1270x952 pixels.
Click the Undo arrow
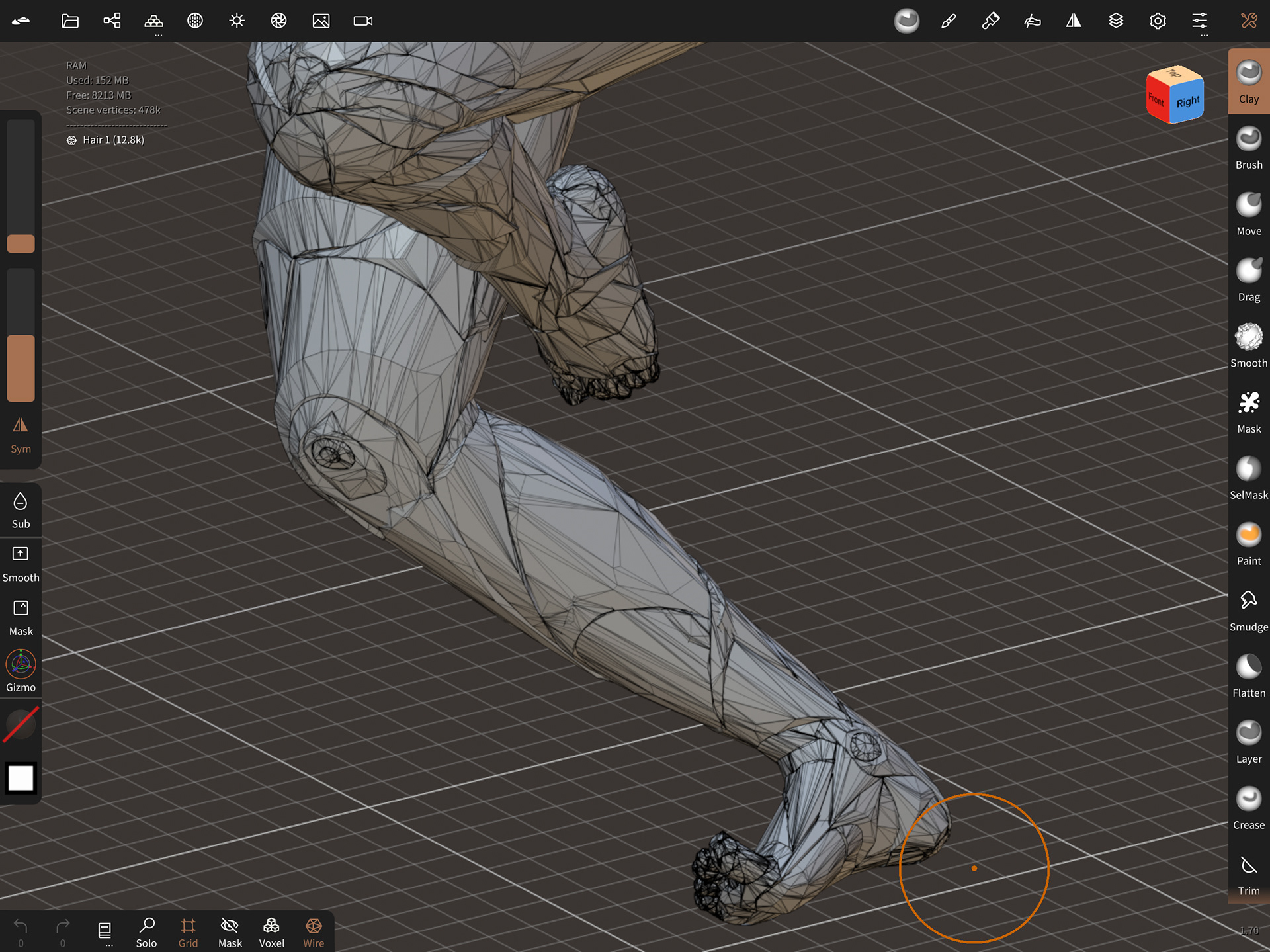coord(21,933)
